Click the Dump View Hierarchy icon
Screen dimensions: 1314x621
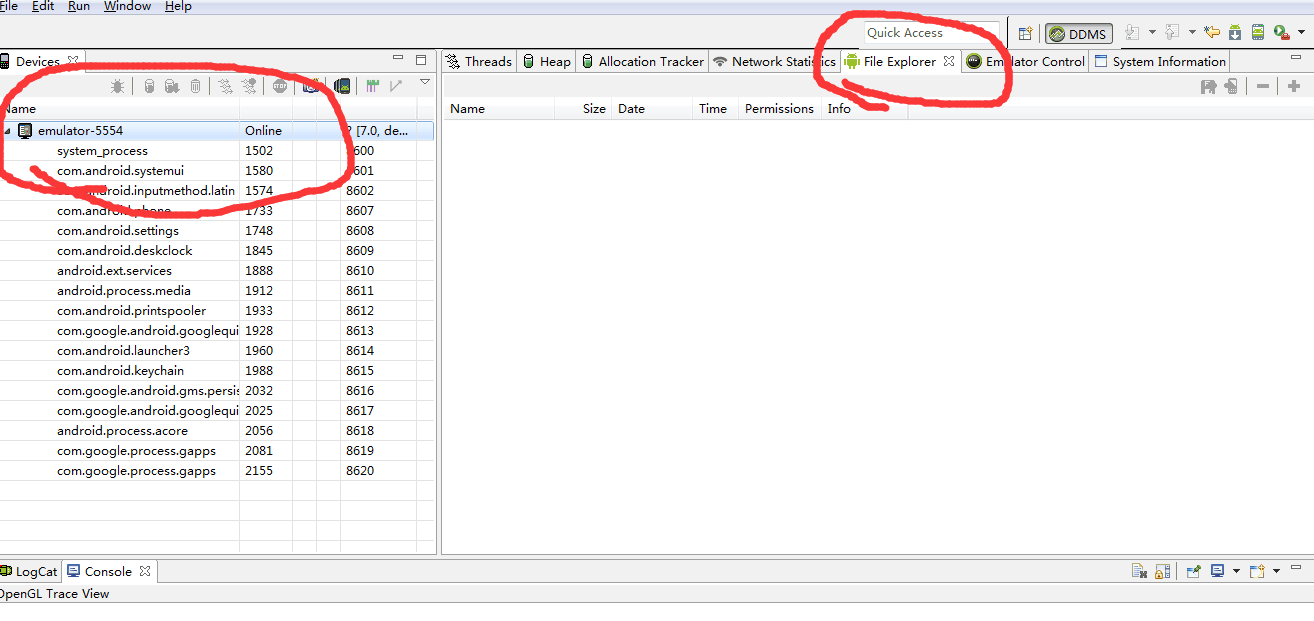click(342, 87)
